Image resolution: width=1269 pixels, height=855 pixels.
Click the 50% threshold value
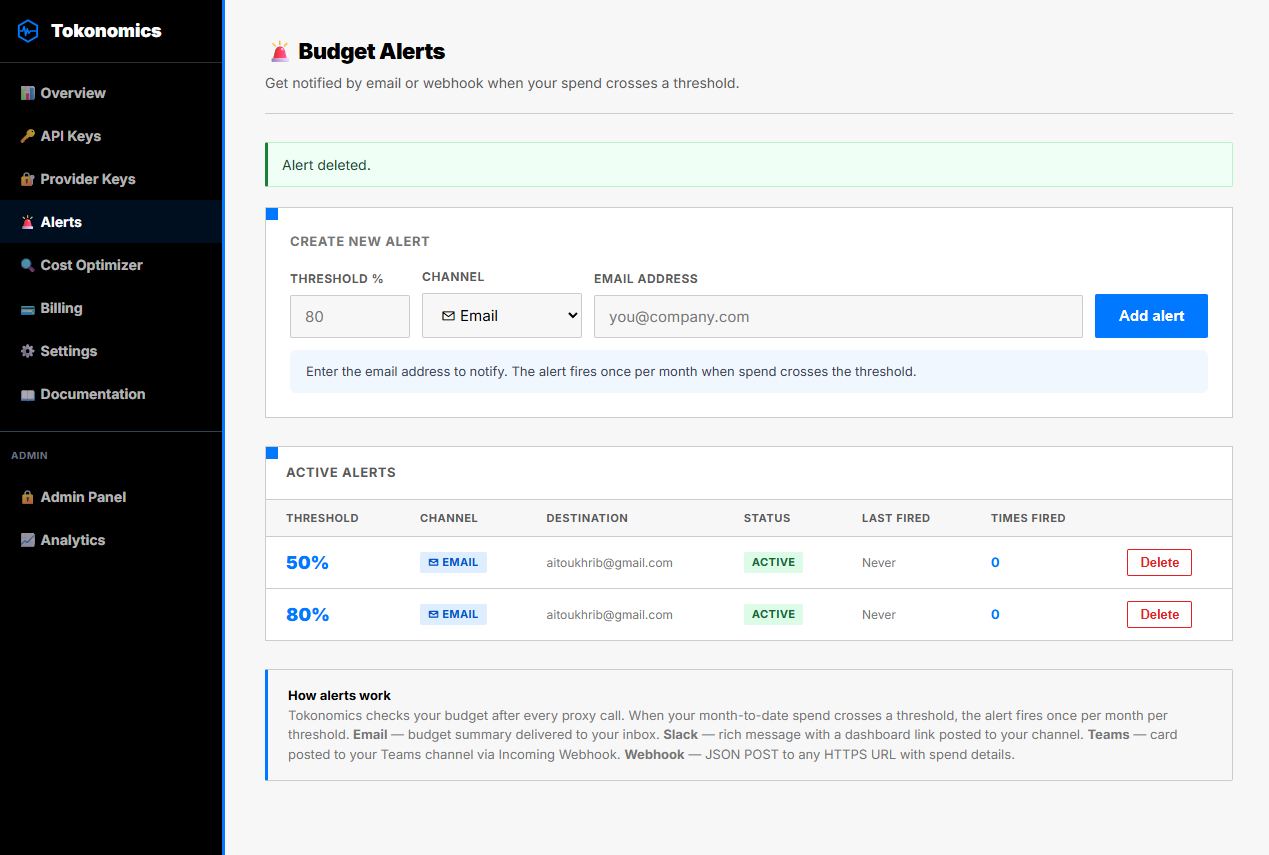(x=307, y=563)
